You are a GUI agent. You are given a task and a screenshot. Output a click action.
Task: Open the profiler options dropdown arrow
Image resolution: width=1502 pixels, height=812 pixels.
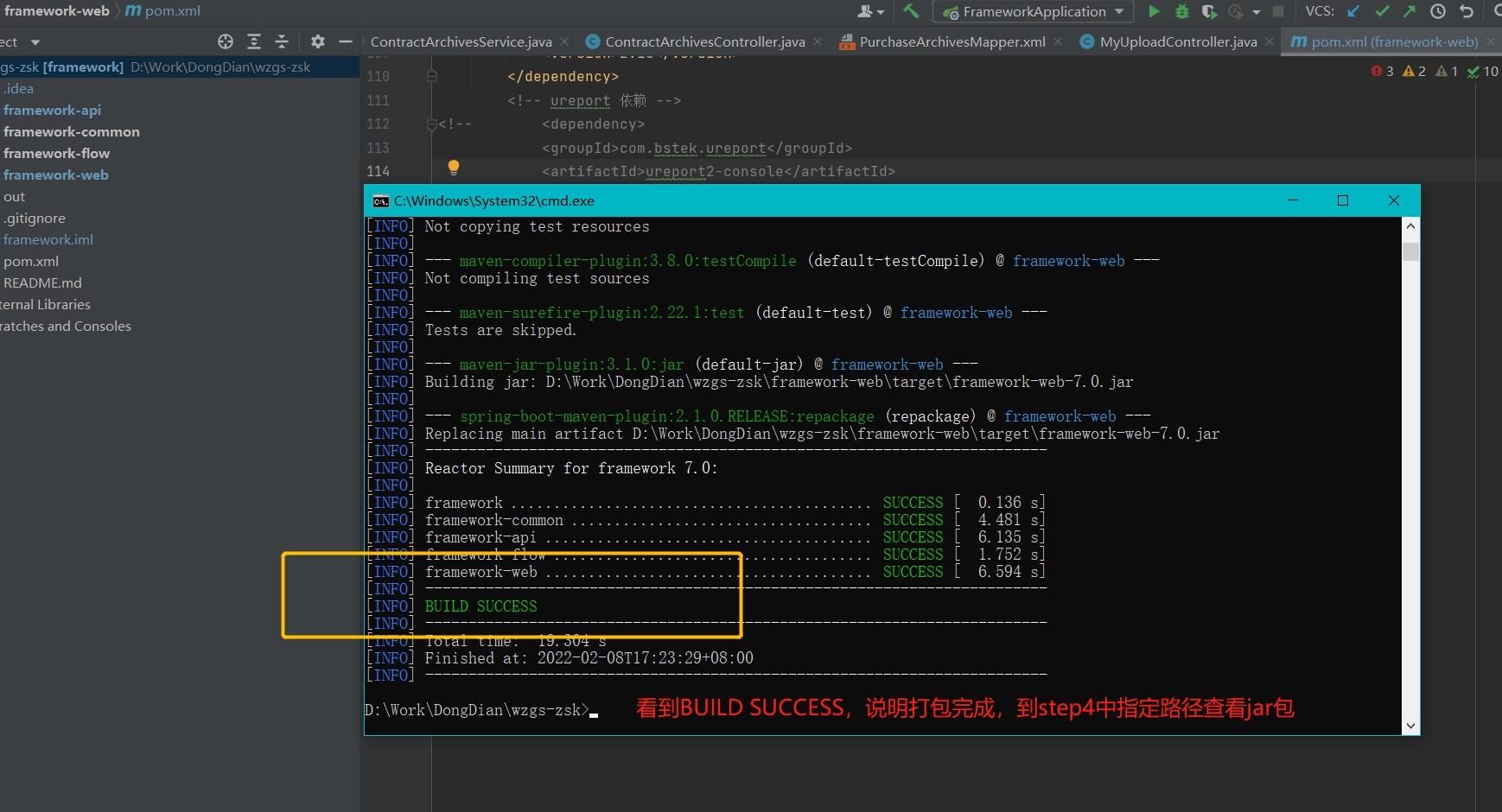click(x=1256, y=11)
